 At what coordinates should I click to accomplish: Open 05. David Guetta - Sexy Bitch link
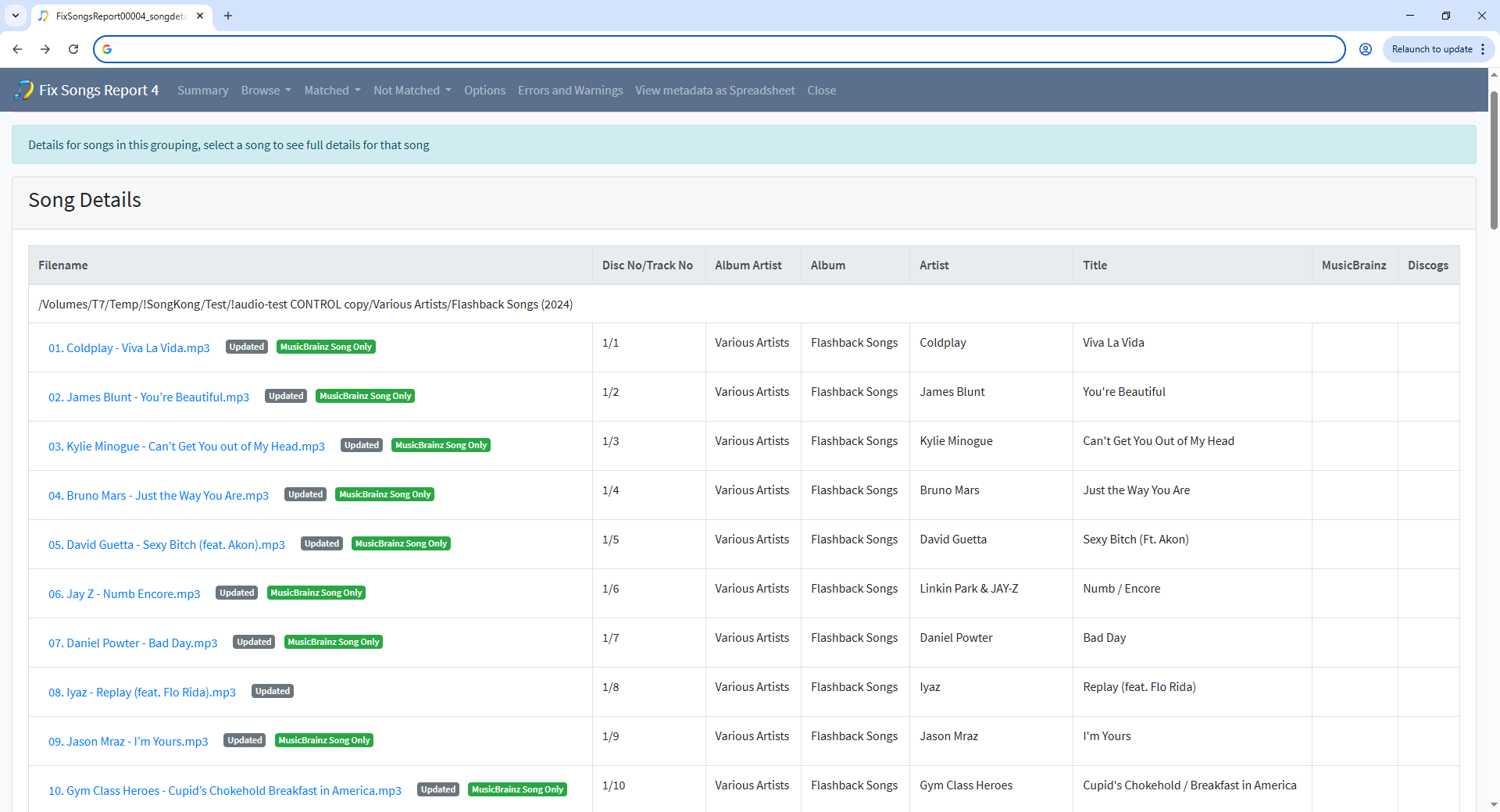pos(166,545)
